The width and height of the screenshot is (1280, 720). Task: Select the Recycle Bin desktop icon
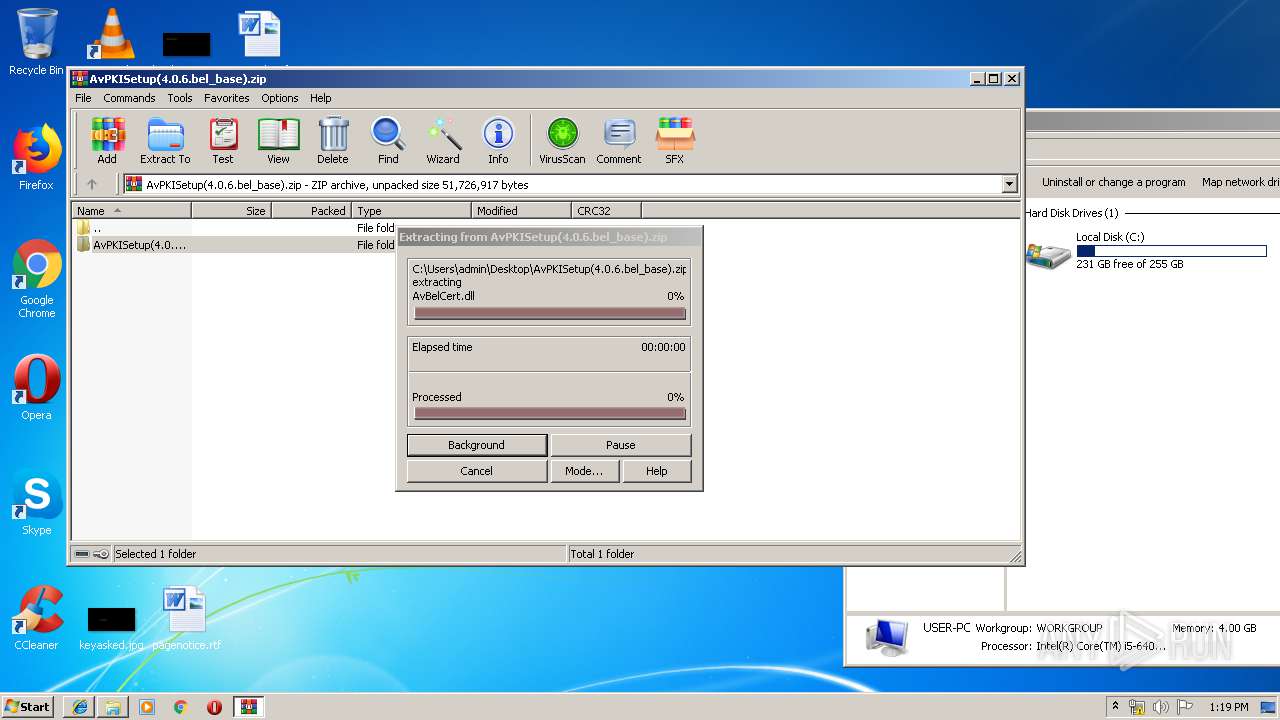coord(36,42)
